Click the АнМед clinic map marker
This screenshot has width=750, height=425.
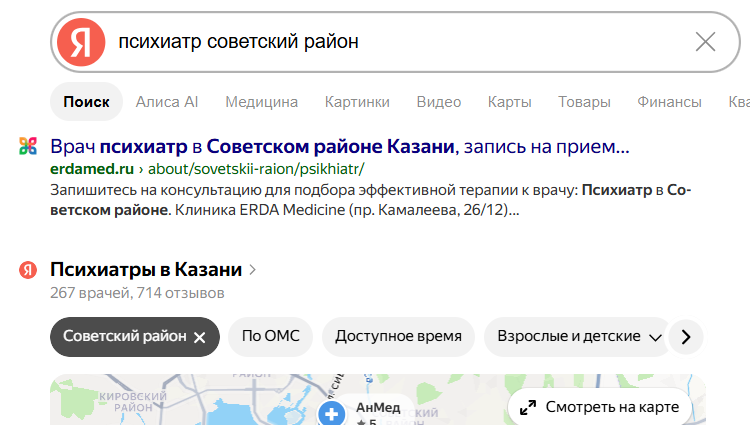point(331,414)
